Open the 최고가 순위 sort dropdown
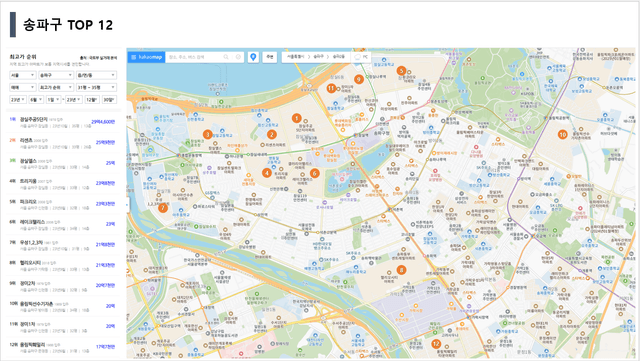Image resolution: width=640 pixels, height=361 pixels. [56, 87]
